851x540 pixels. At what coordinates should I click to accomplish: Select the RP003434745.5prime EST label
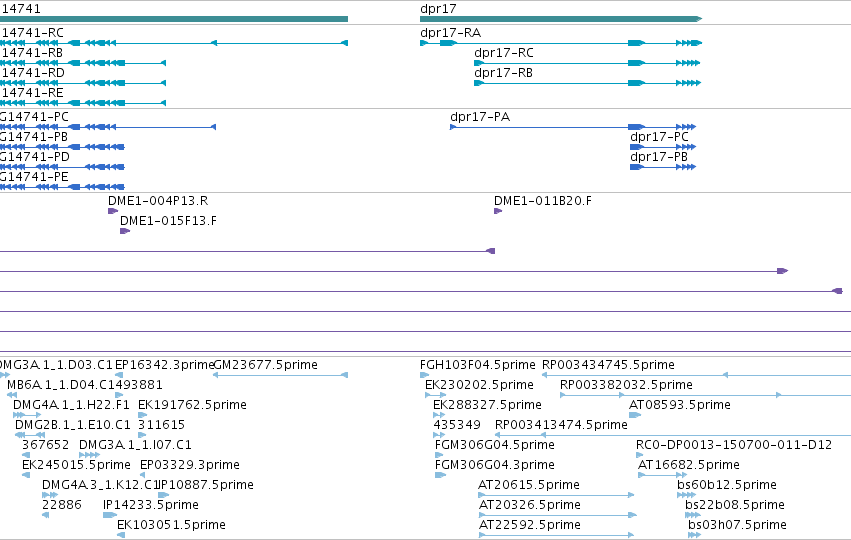608,365
